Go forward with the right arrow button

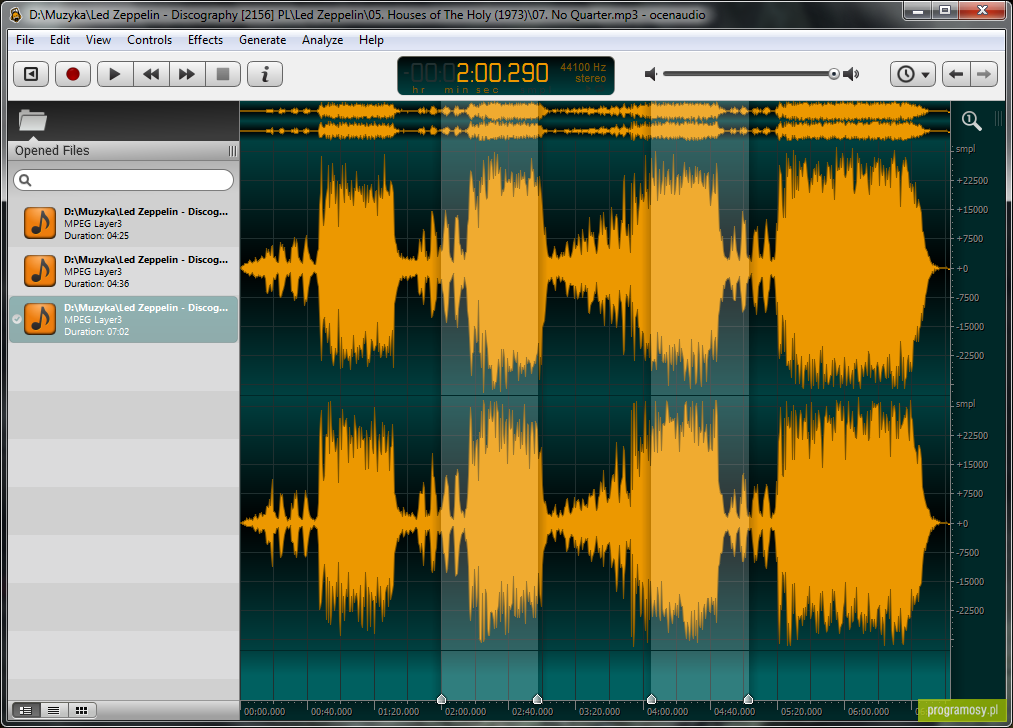[x=983, y=74]
